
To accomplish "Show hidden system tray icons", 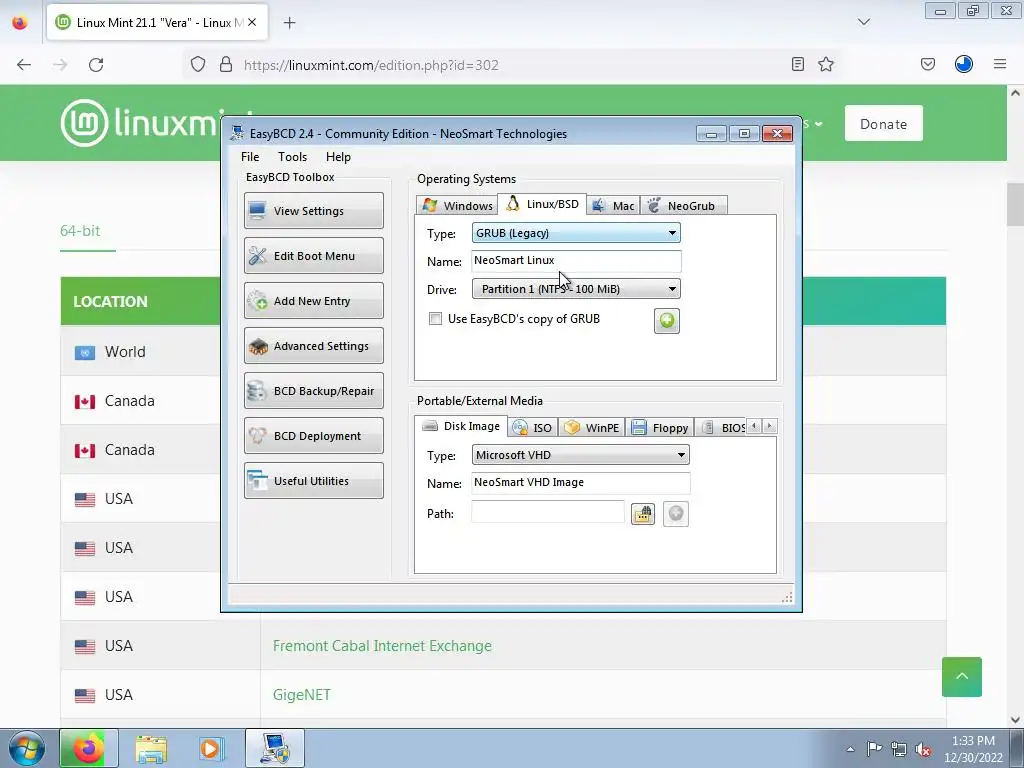I will (850, 749).
